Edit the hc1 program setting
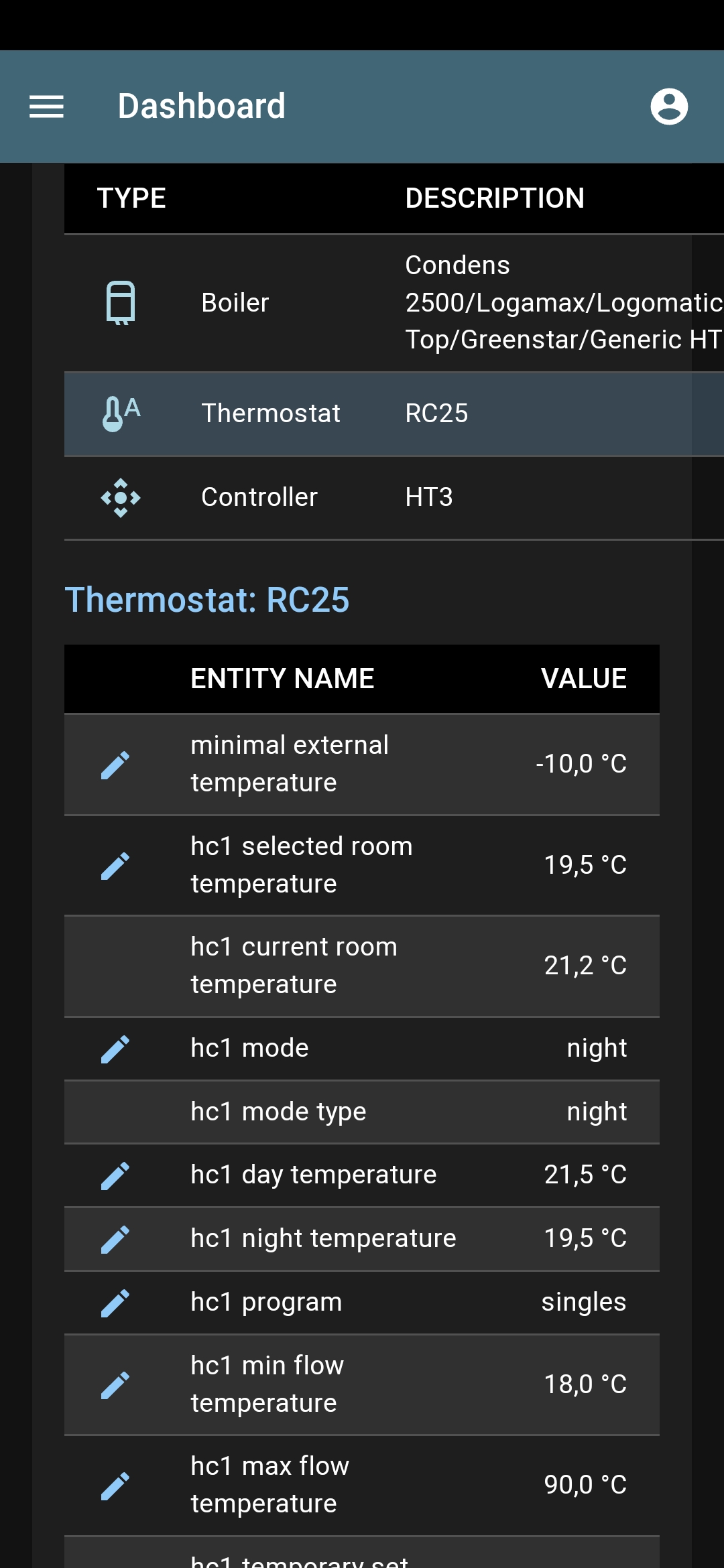Screen dimensions: 724x1568 click(115, 1301)
